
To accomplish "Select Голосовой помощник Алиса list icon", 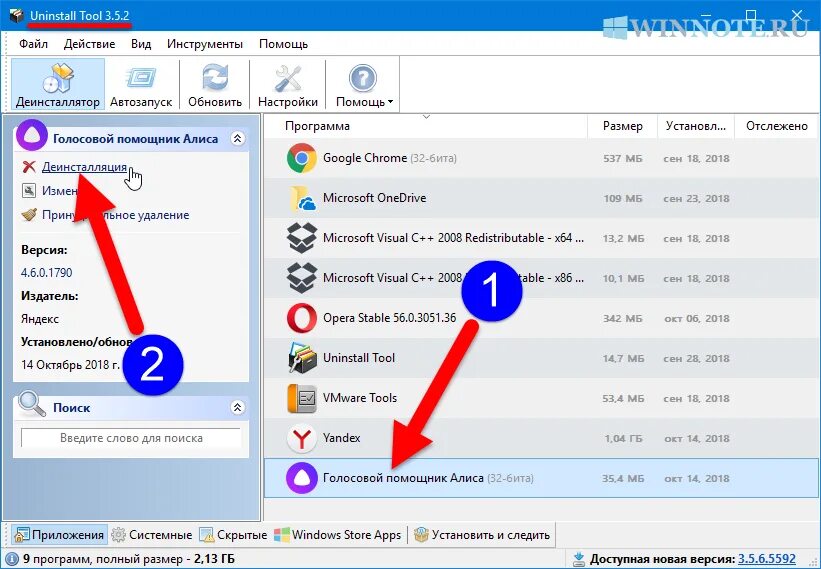I will click(x=302, y=478).
